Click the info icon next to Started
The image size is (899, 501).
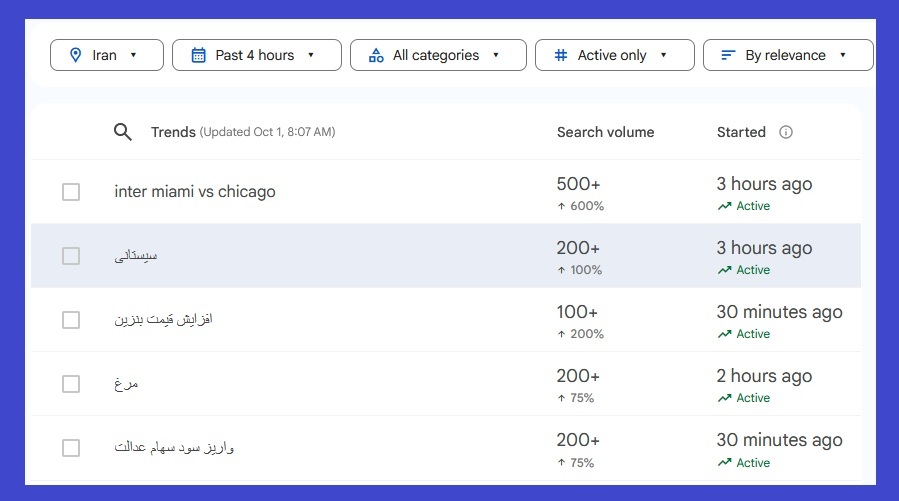pos(786,132)
